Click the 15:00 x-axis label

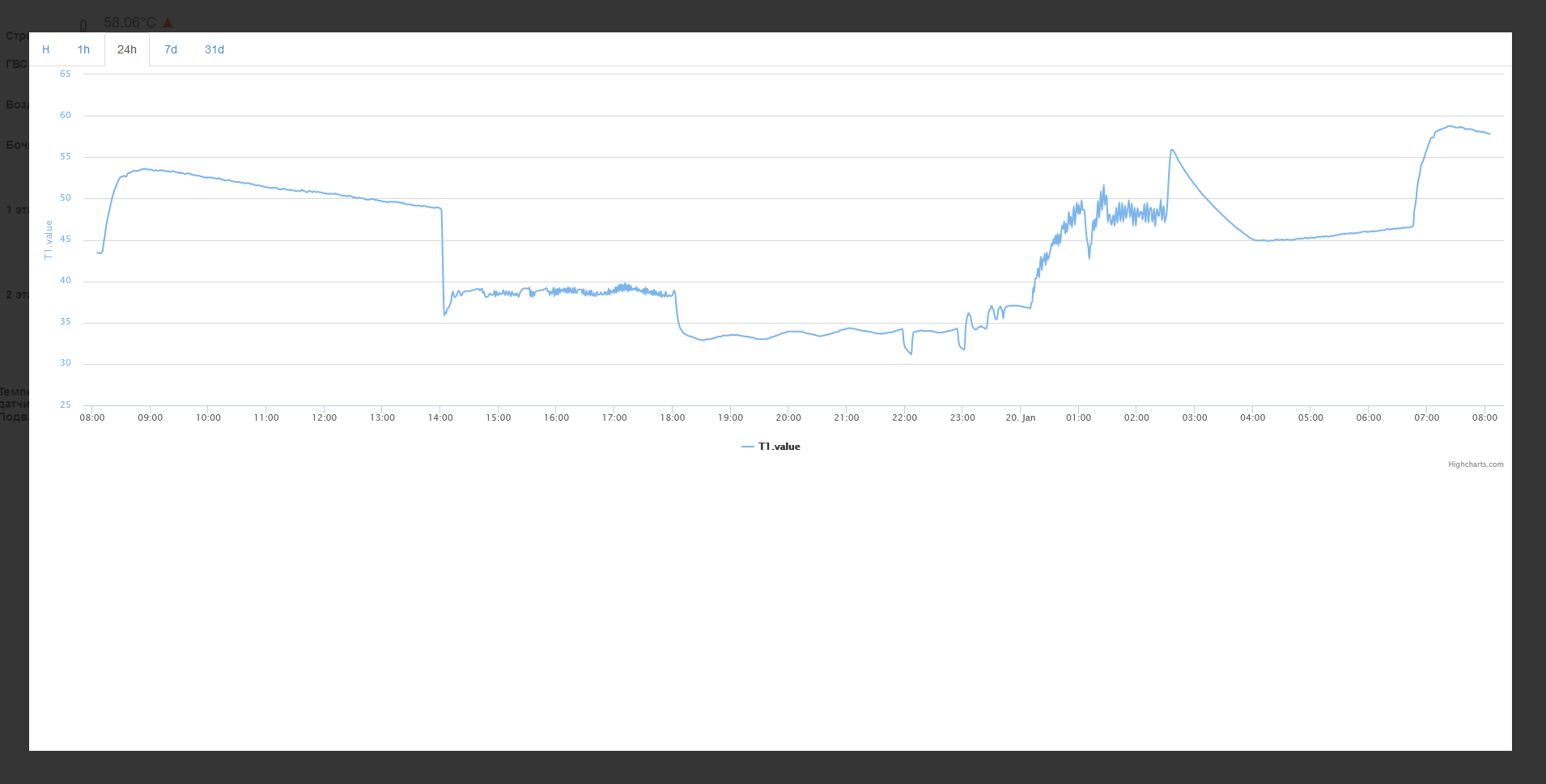tap(499, 417)
